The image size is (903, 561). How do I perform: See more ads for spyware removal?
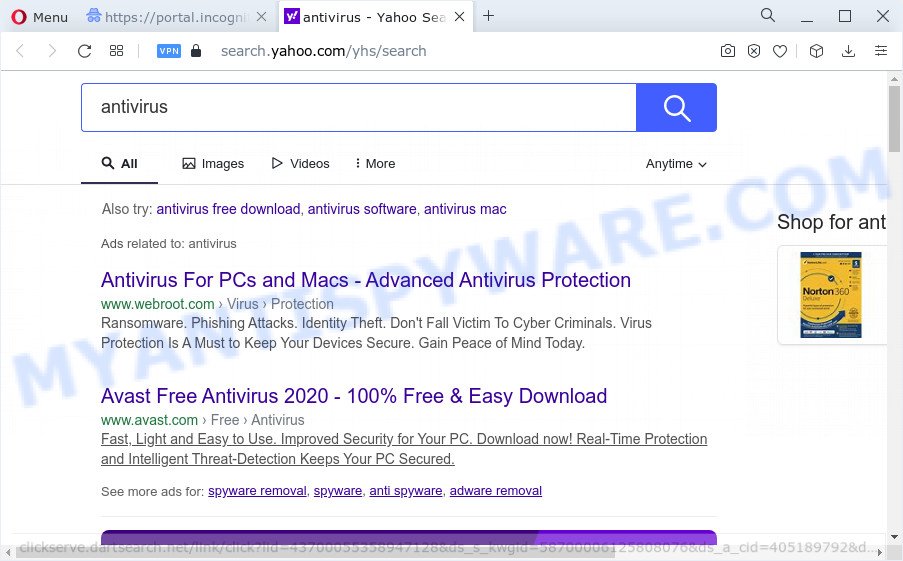coord(257,491)
